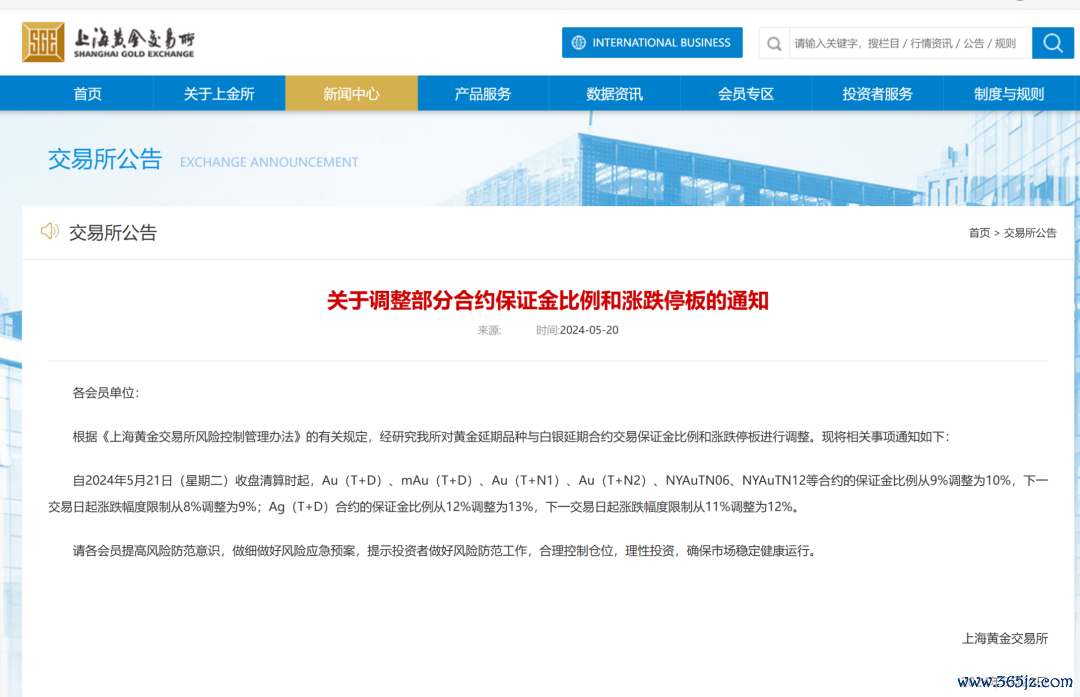This screenshot has width=1080, height=697.
Task: Click the red announcement title 关于调整部分合约保证金比例
Action: click(548, 300)
